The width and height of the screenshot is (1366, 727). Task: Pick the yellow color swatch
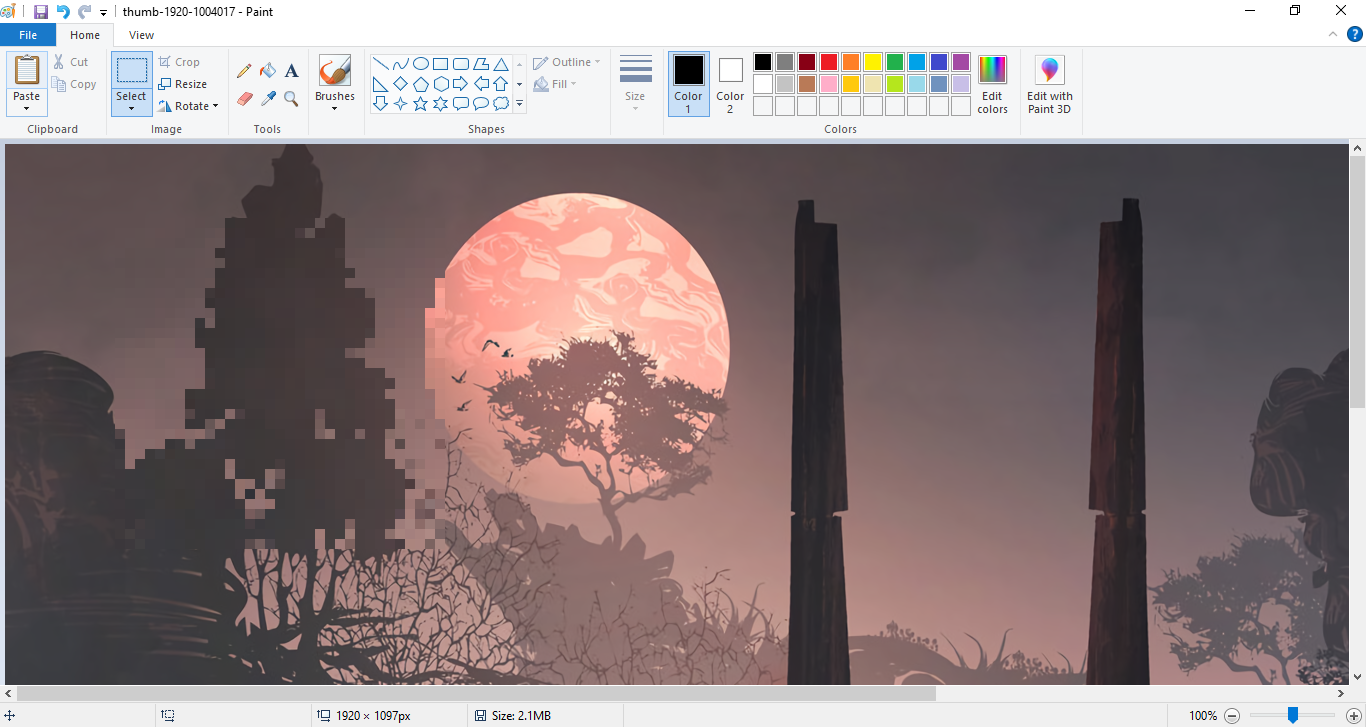873,62
